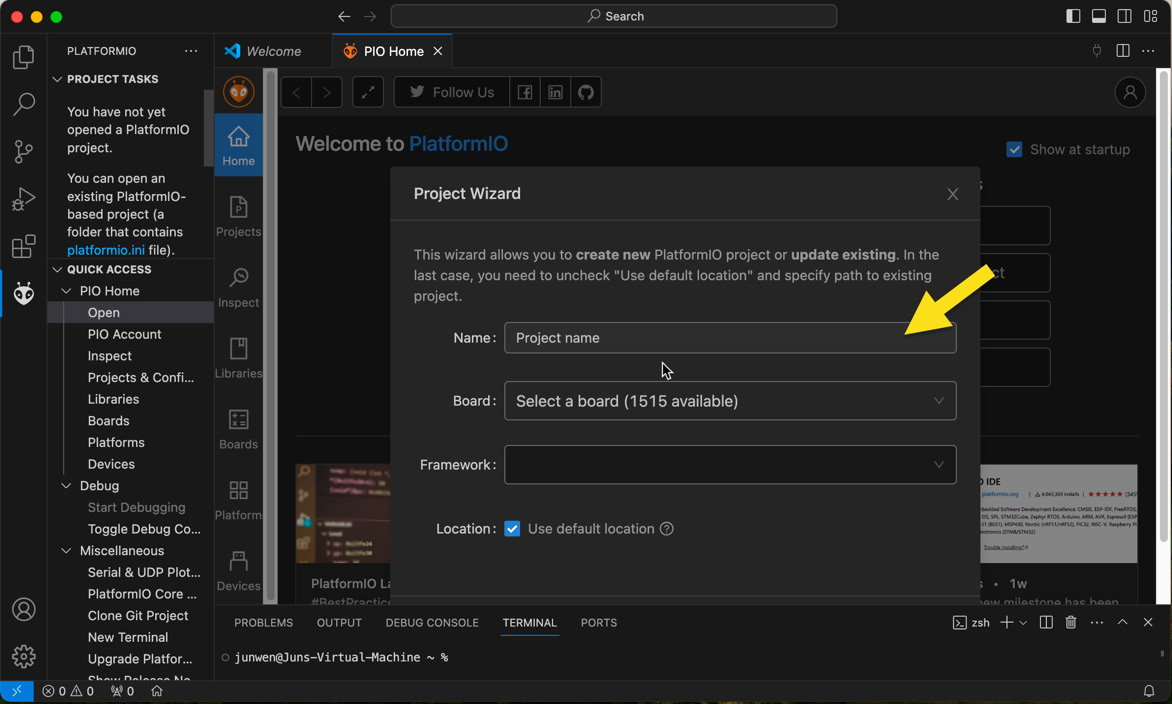1172x704 pixels.
Task: Select the PIO Home editor tab
Action: tap(393, 51)
